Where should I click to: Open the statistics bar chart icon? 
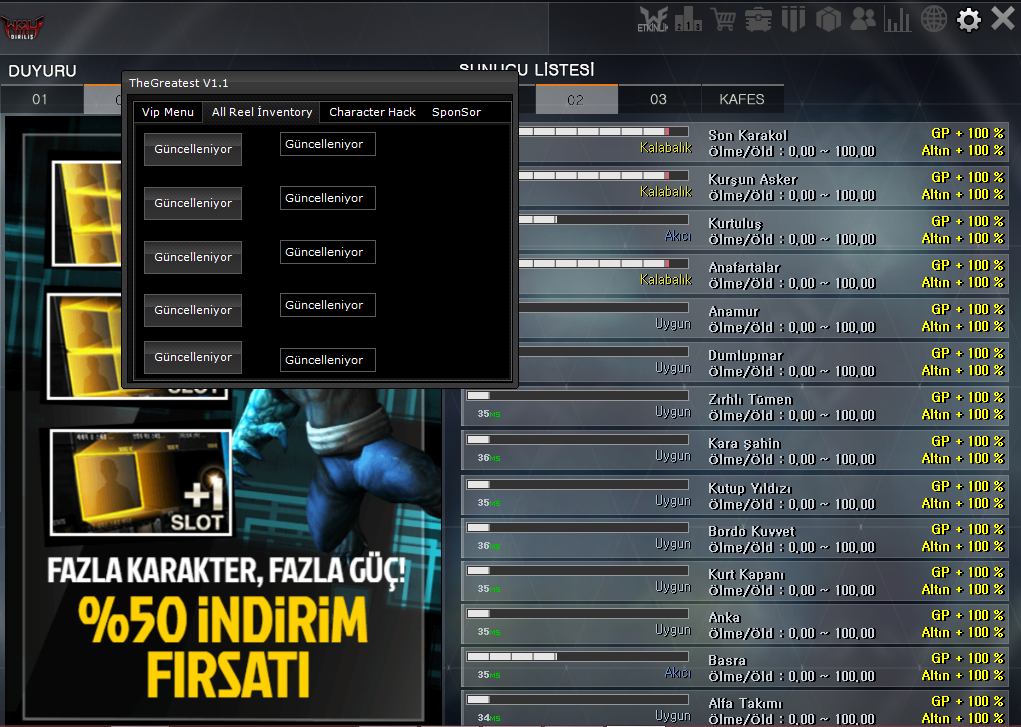click(897, 20)
